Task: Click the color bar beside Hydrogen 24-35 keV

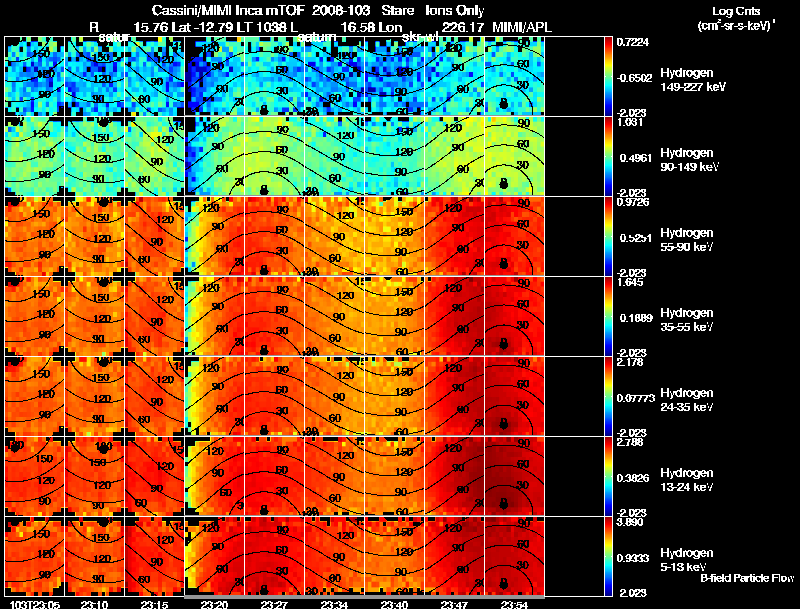Action: tap(608, 396)
